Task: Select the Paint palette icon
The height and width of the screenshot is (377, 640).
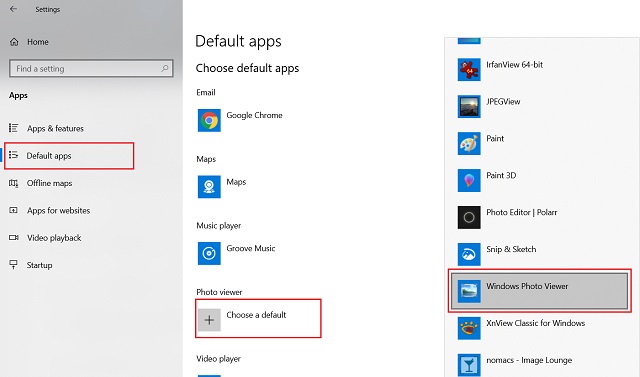Action: [x=469, y=143]
